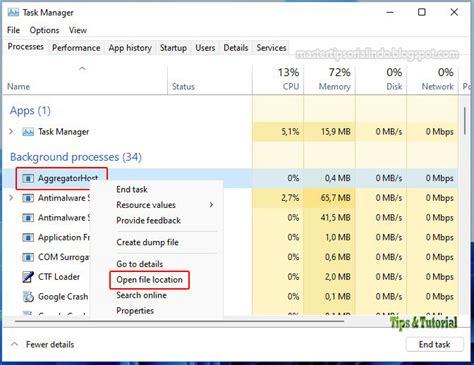
Task: Click the COM Surrogate process icon
Action: pos(28,257)
